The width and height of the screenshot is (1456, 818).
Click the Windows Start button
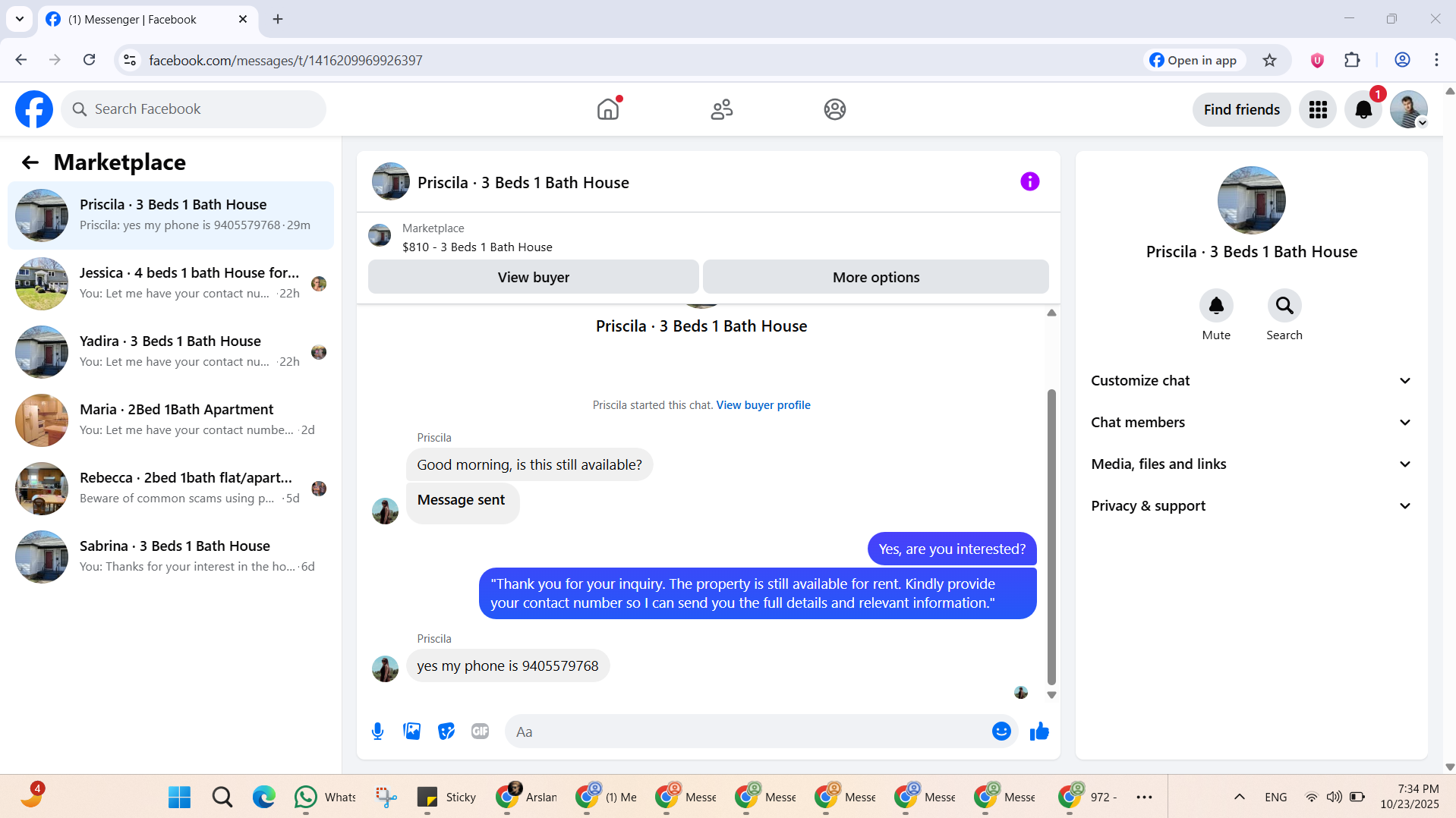pyautogui.click(x=180, y=797)
